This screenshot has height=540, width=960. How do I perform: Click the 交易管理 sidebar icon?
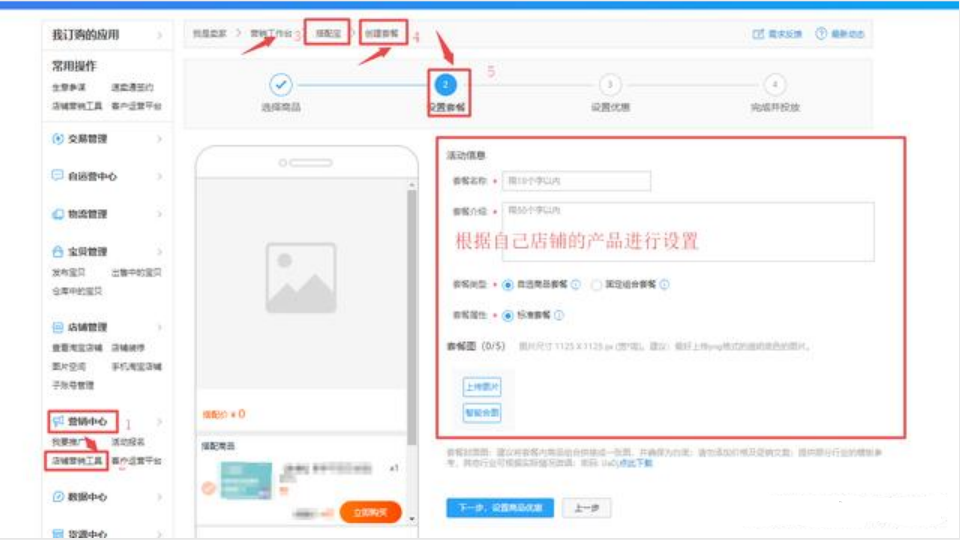[58, 139]
